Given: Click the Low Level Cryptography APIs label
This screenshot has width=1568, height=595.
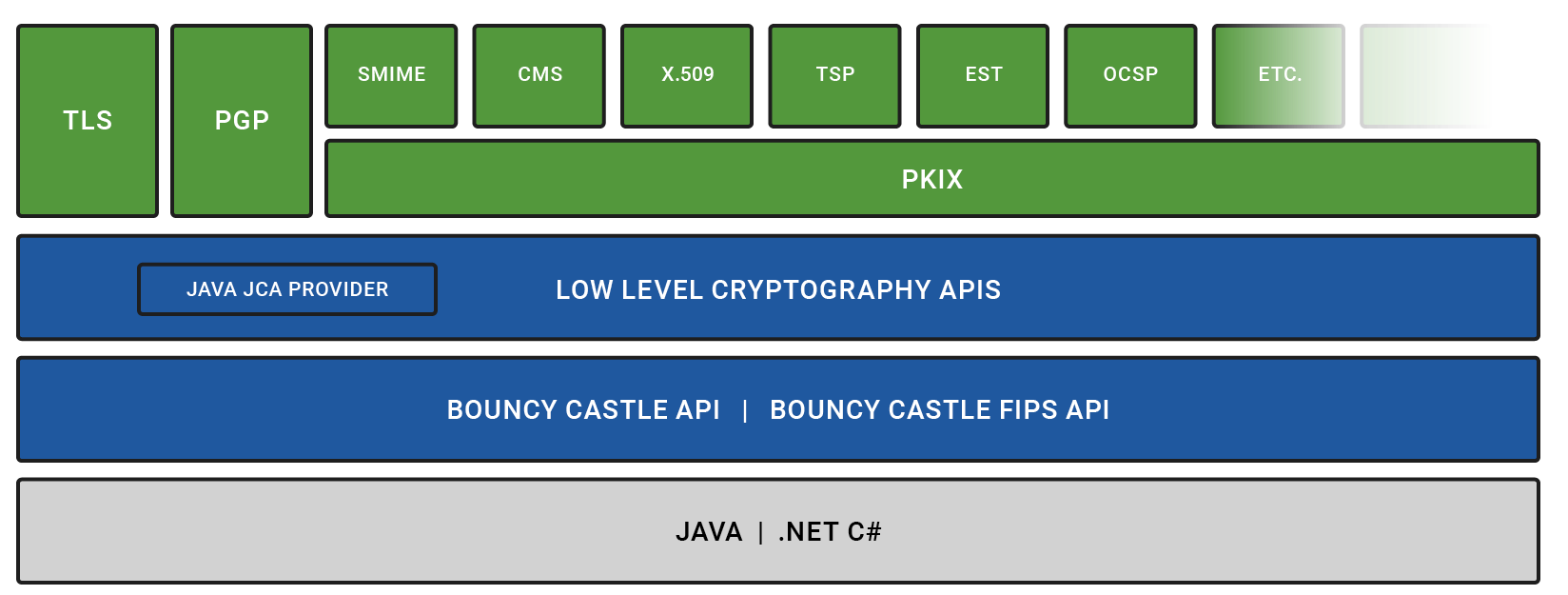Looking at the screenshot, I should coord(778,289).
